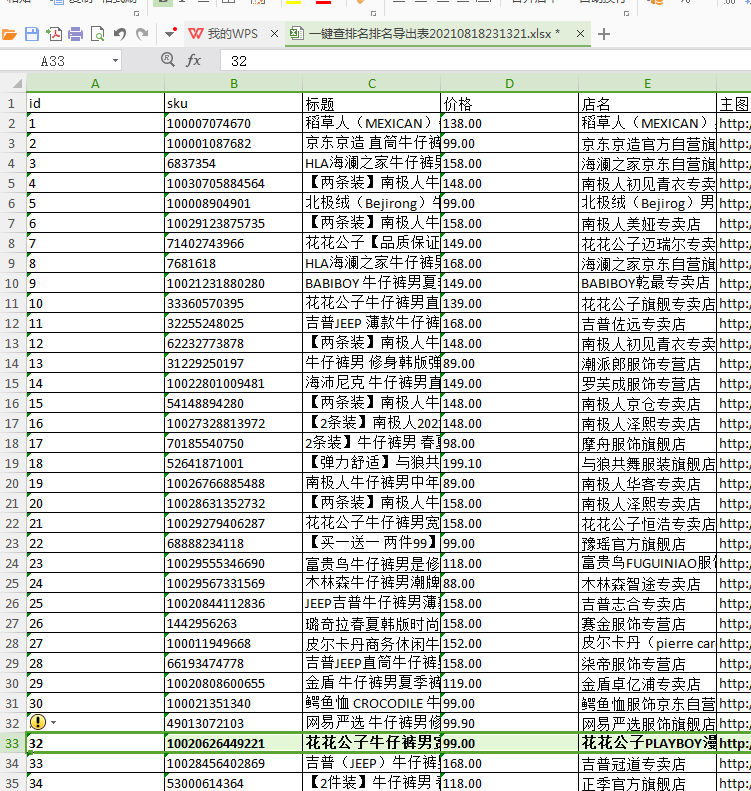Expand the error warning dropdown arrow in row 32

point(53,722)
